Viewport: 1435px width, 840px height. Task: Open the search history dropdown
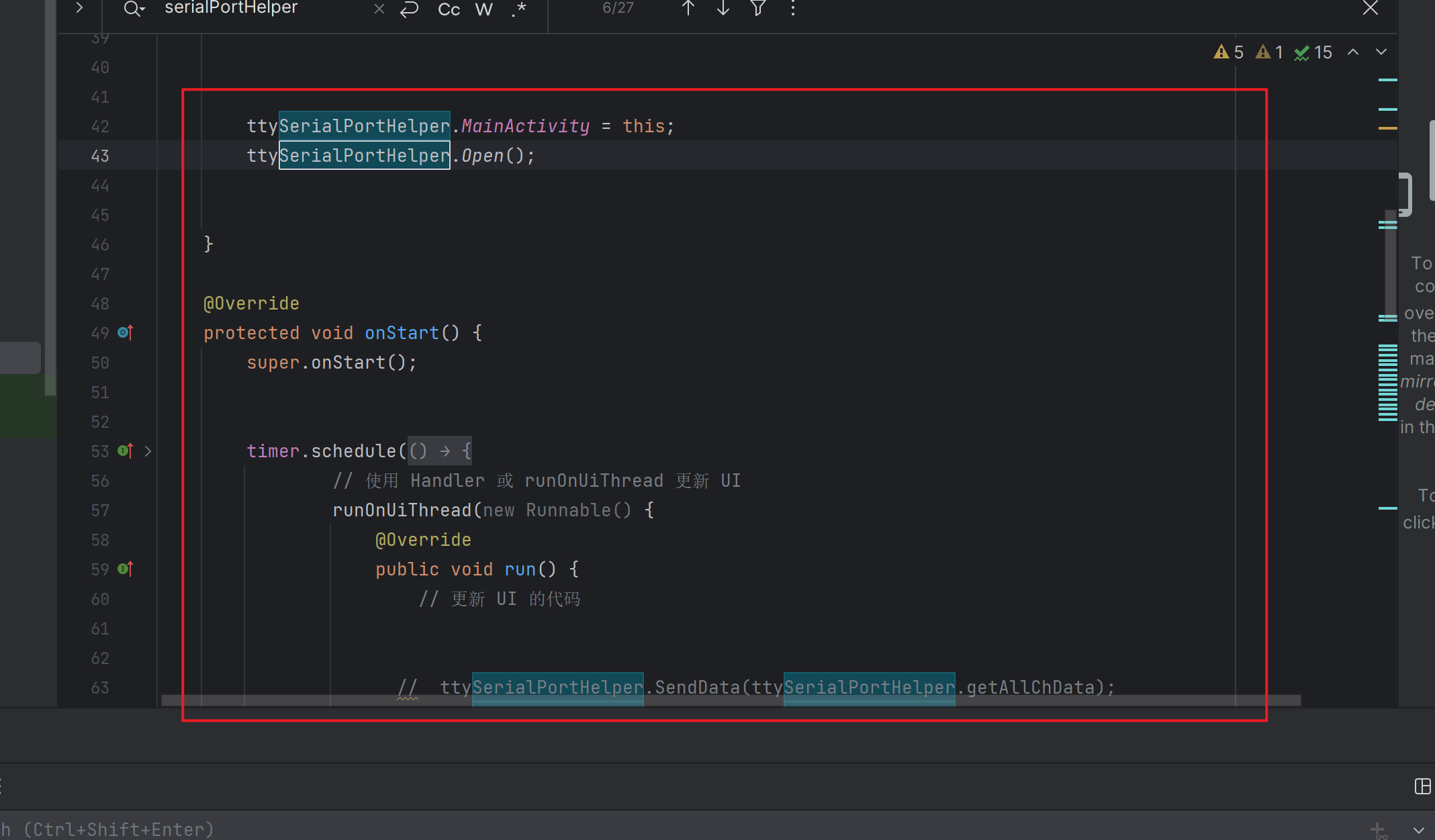(134, 9)
